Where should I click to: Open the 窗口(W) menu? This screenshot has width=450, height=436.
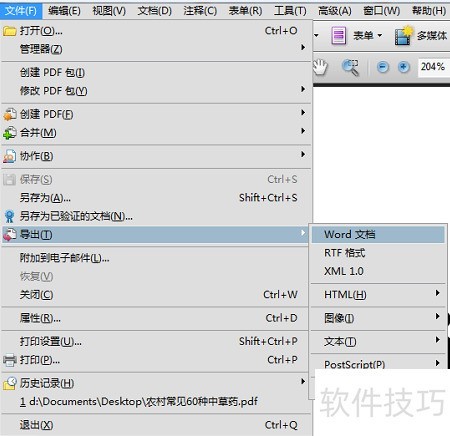point(382,11)
